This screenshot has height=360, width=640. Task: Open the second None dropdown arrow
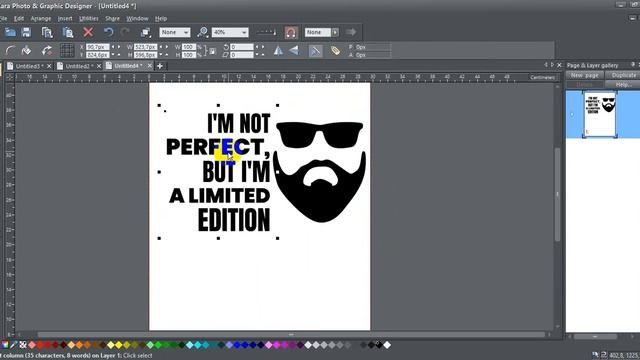[x=335, y=32]
